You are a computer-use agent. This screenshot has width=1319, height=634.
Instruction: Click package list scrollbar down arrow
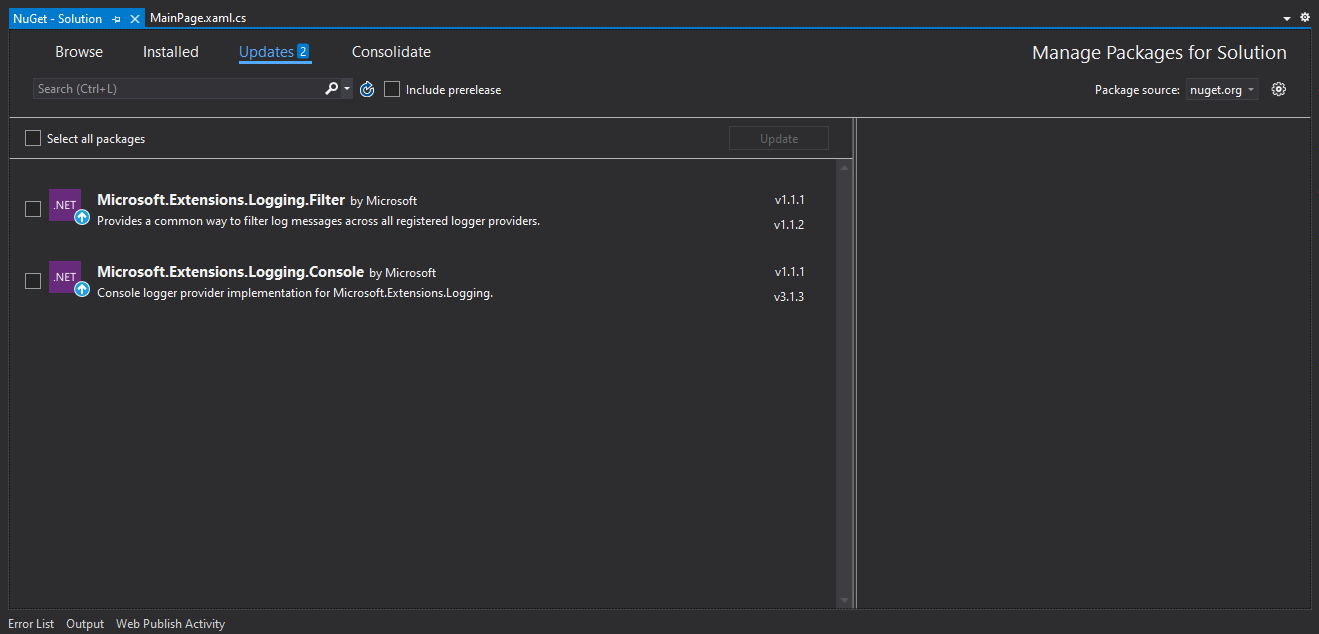point(845,600)
